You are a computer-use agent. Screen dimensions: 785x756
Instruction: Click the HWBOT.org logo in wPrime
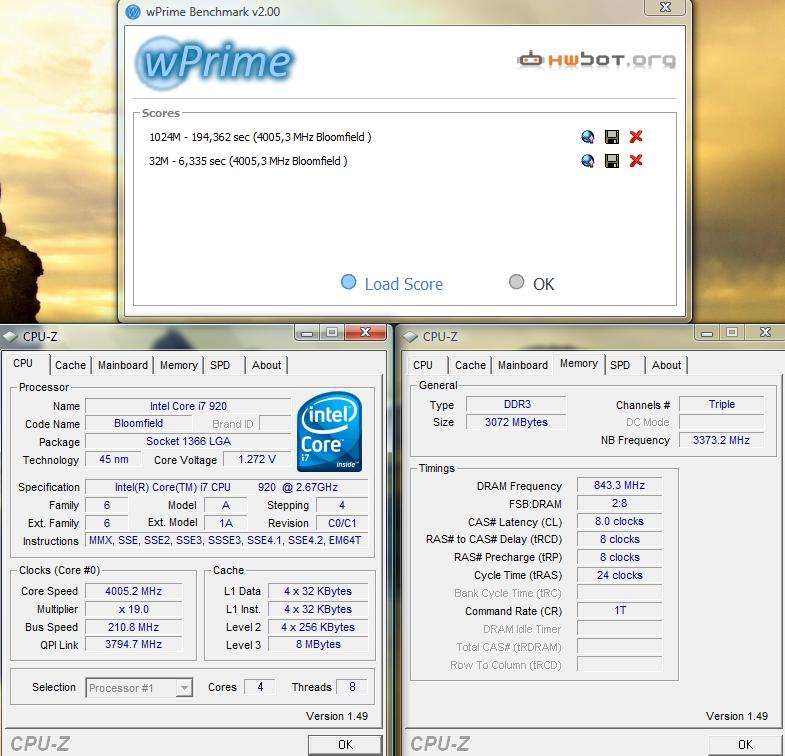click(596, 60)
